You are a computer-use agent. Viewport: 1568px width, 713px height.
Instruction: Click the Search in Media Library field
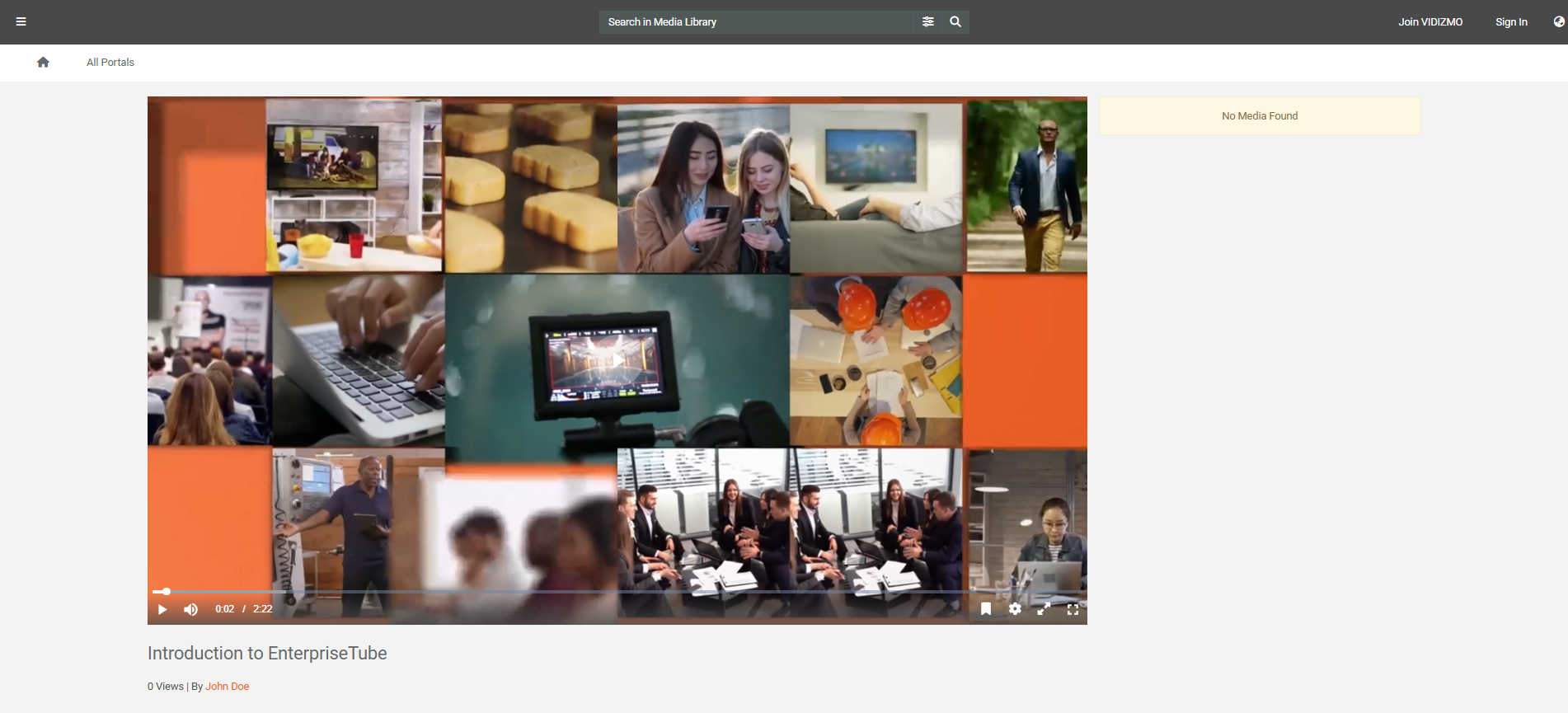tap(757, 22)
